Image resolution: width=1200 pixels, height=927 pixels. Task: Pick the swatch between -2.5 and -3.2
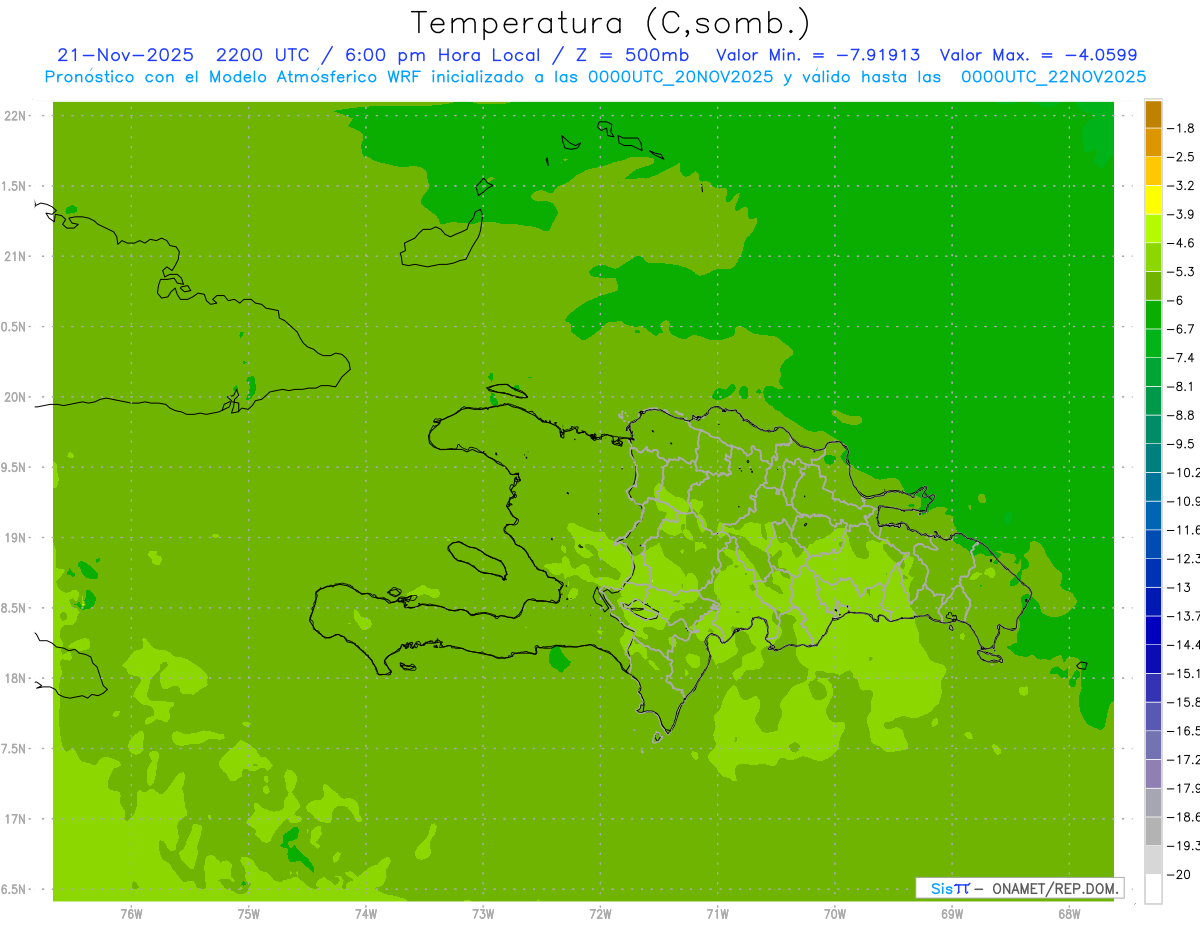(1153, 171)
